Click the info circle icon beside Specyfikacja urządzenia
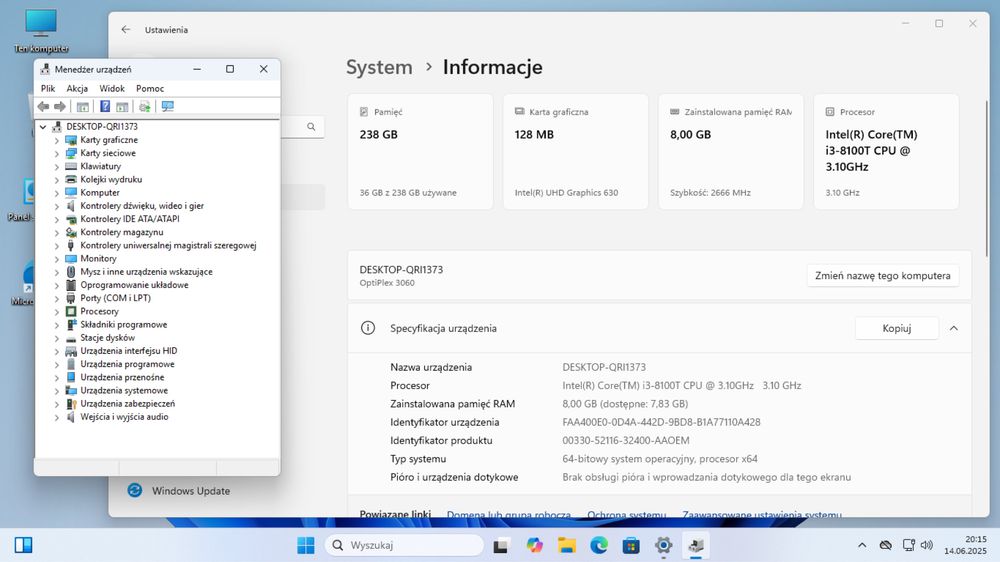Screen dimensions: 1000x562 coord(368,328)
